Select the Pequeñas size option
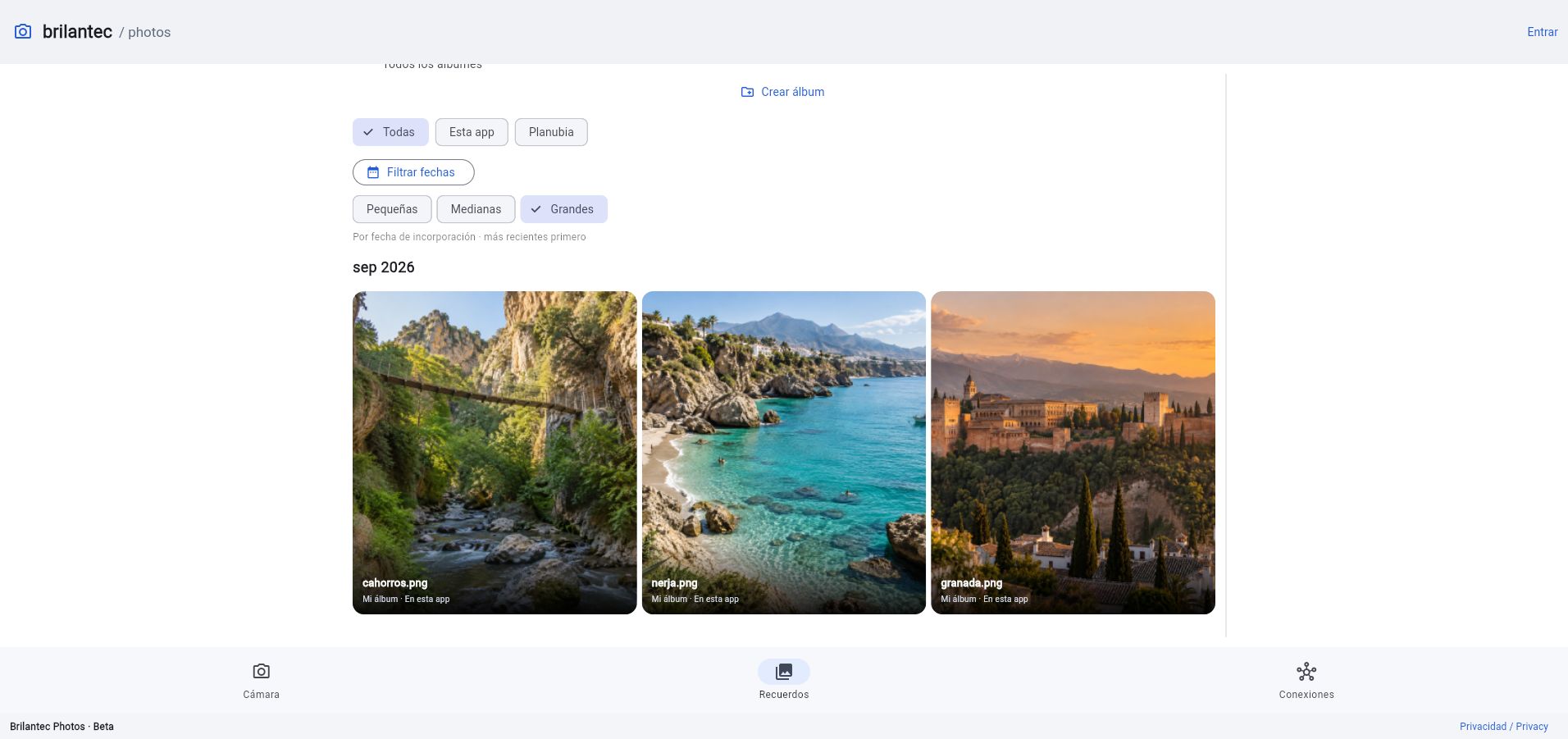The height and width of the screenshot is (739, 1568). point(392,209)
